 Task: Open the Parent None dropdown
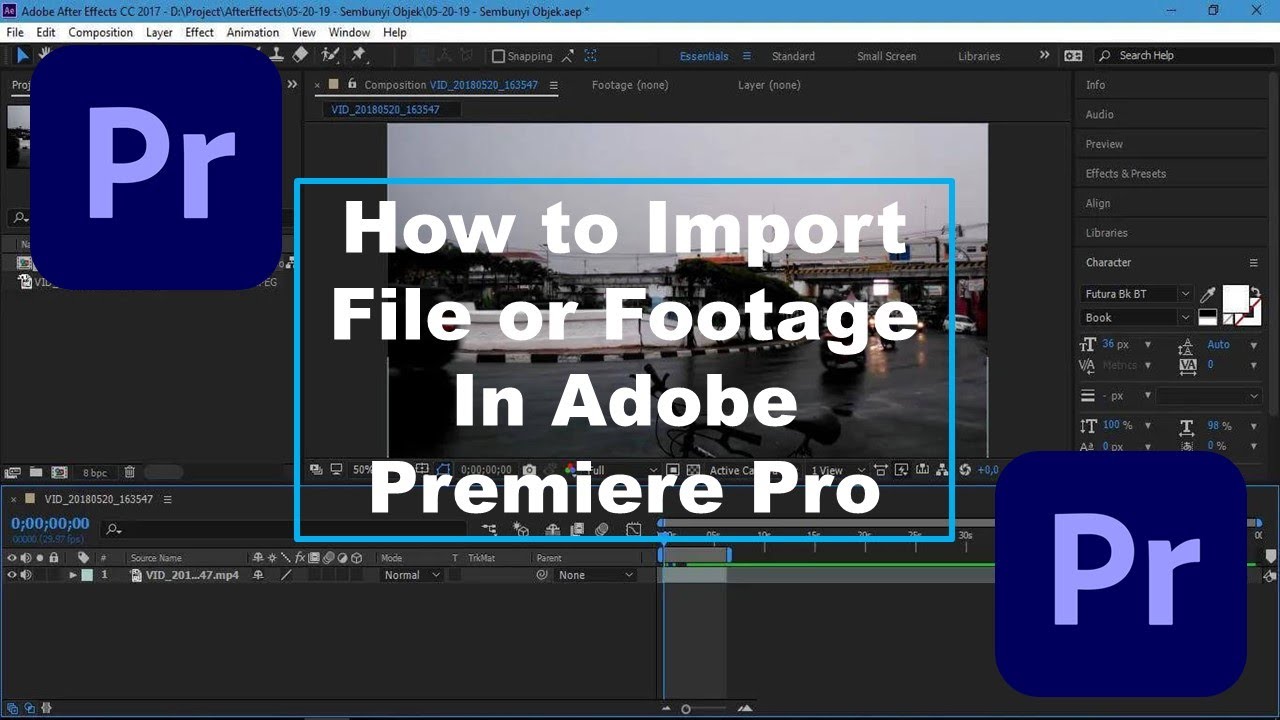pyautogui.click(x=595, y=575)
